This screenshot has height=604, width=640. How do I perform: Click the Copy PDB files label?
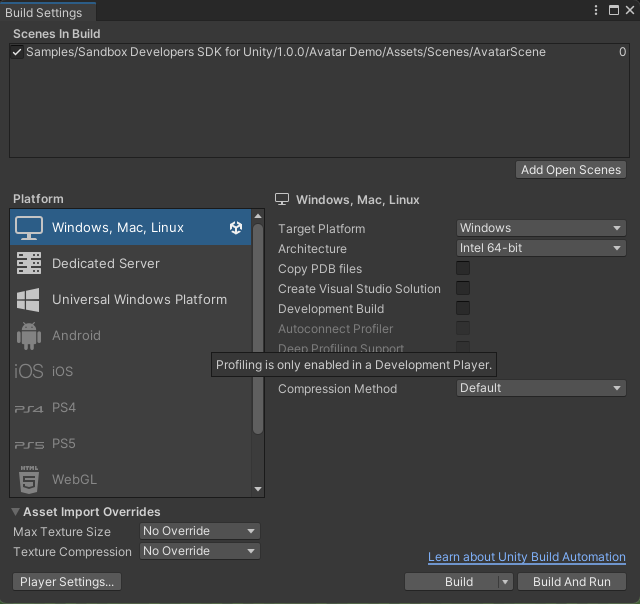pyautogui.click(x=320, y=269)
